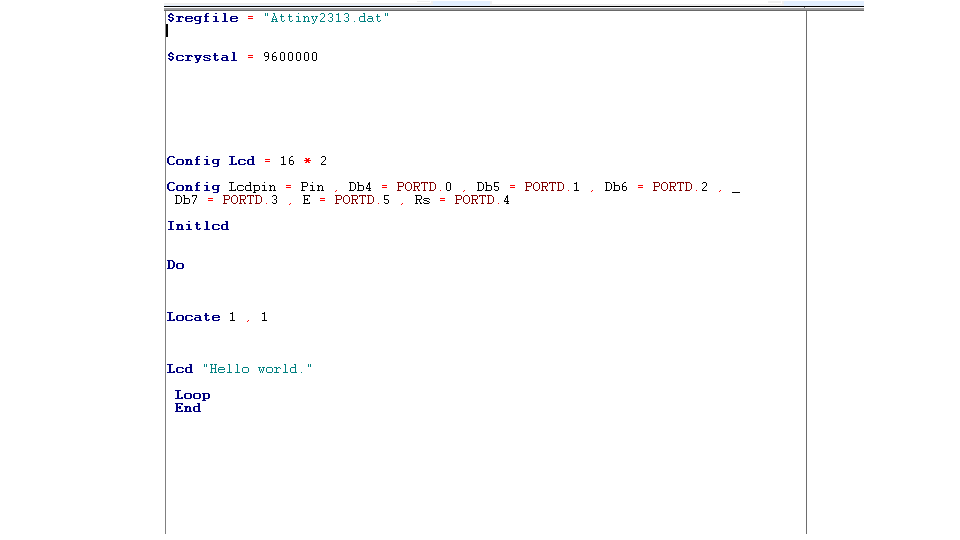The width and height of the screenshot is (960, 540).
Task: Click the $crystal directive keyword
Action: point(202,57)
